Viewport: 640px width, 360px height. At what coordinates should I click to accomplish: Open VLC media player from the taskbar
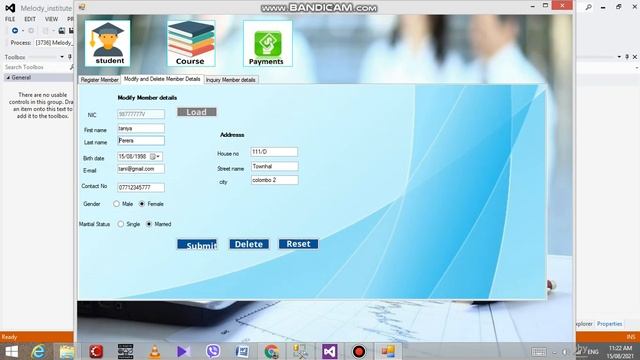point(155,351)
